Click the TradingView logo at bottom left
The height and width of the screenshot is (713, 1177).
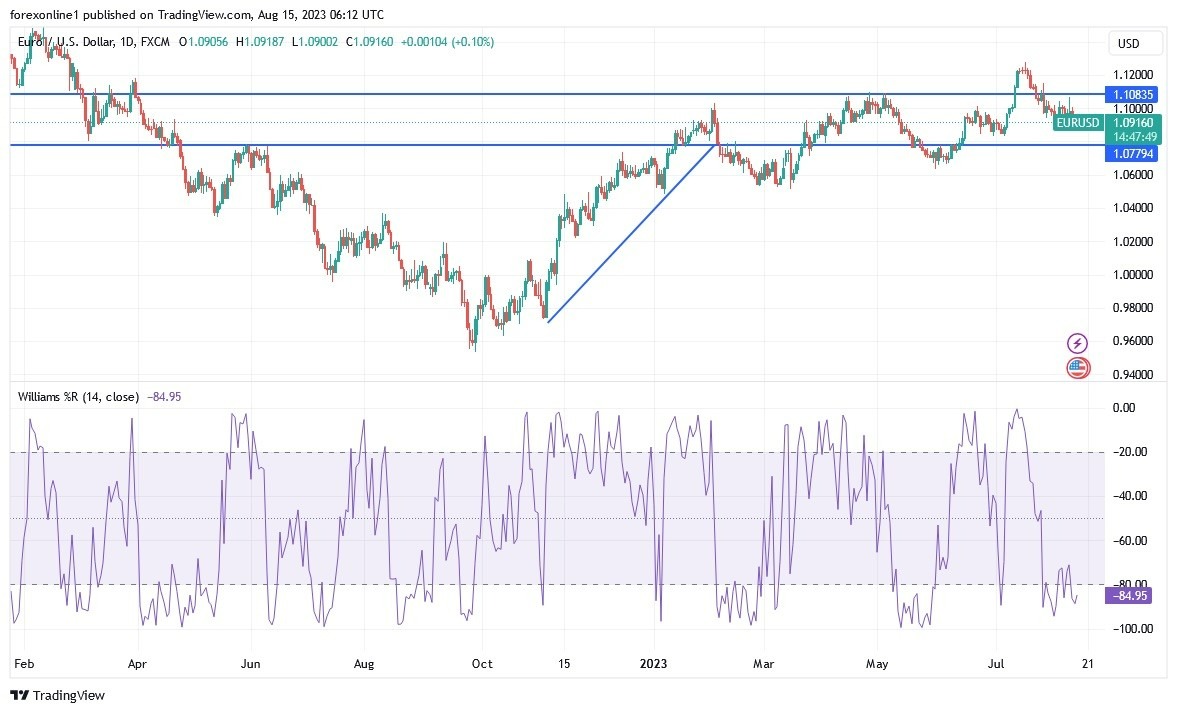coord(57,695)
